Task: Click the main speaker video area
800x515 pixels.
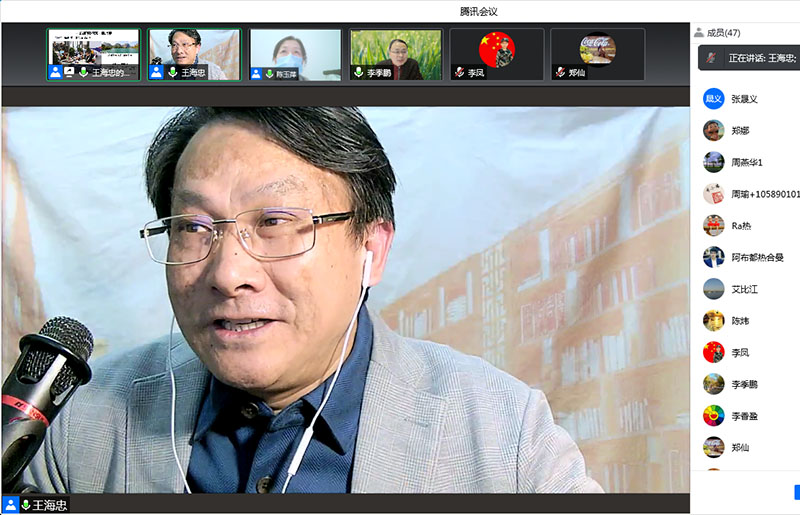Action: pyautogui.click(x=345, y=300)
